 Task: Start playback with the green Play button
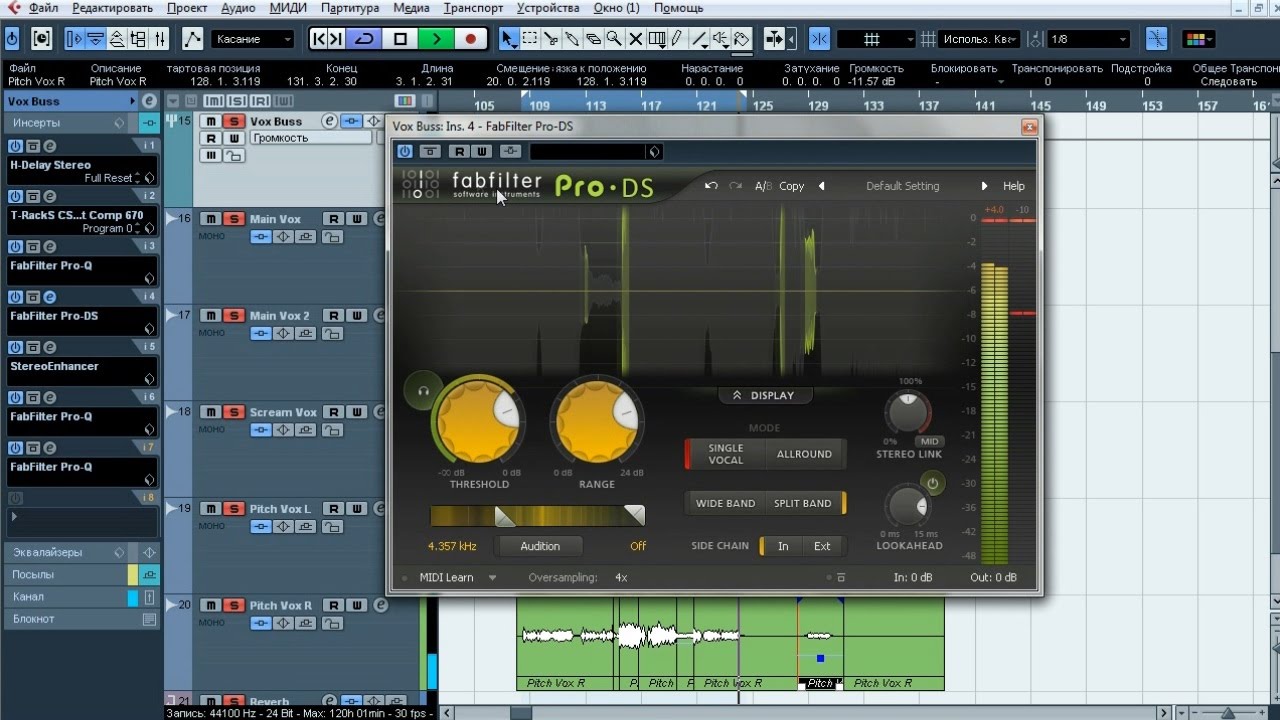point(436,39)
